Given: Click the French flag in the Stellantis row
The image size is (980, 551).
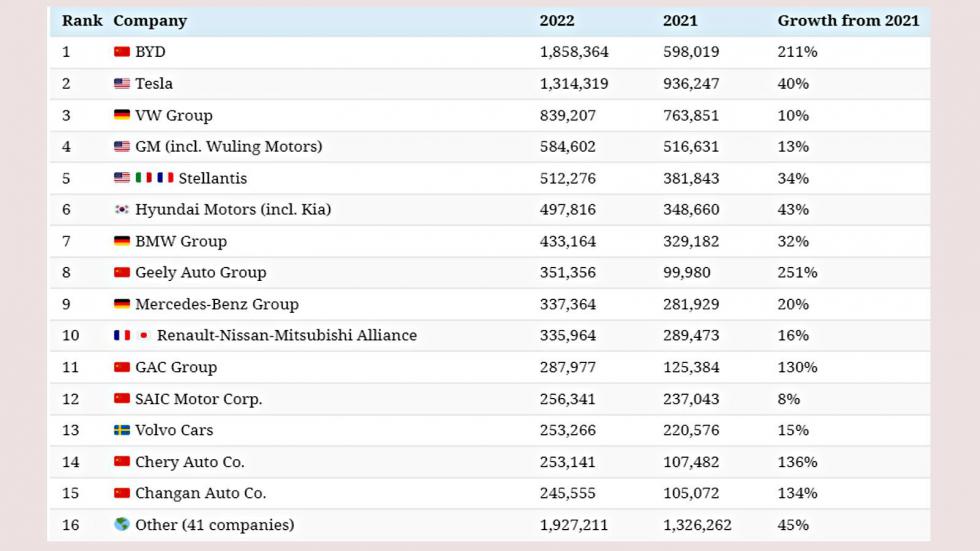Looking at the screenshot, I should 165,178.
